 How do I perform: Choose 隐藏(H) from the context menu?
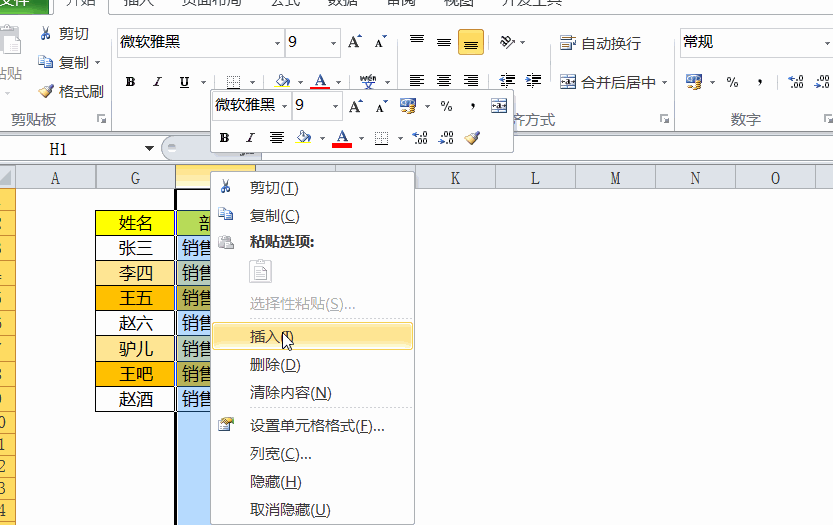click(312, 482)
